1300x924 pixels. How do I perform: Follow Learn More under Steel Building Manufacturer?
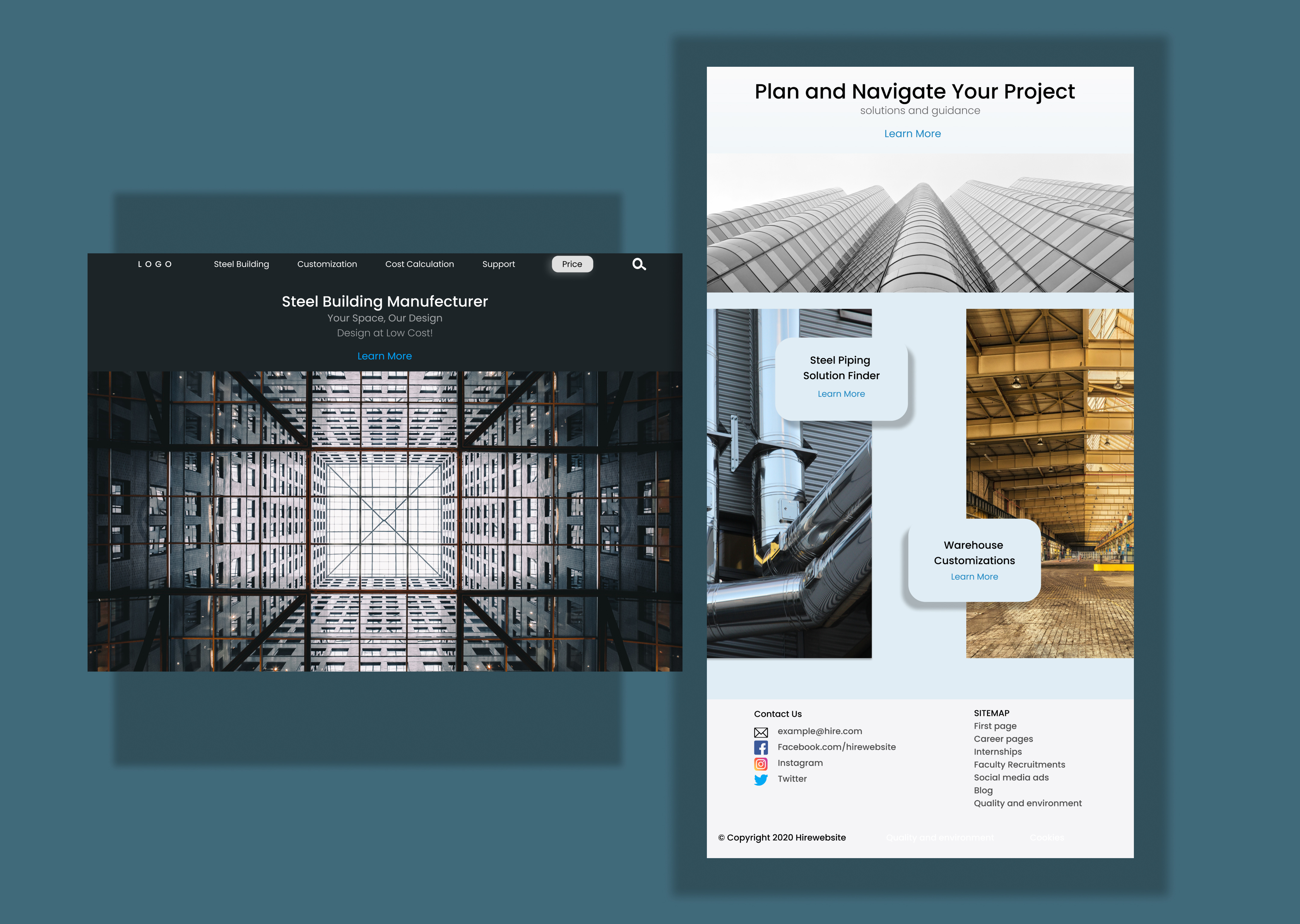click(x=385, y=356)
